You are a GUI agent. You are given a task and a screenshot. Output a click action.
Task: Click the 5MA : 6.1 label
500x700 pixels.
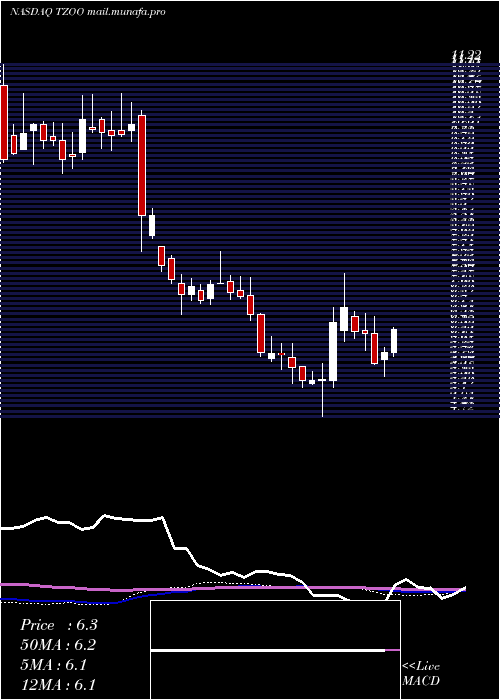54,665
